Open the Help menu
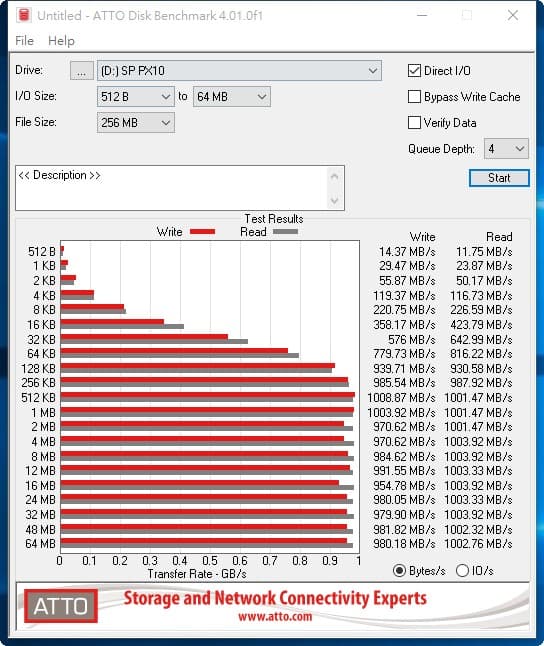The width and height of the screenshot is (544, 646). [x=61, y=41]
